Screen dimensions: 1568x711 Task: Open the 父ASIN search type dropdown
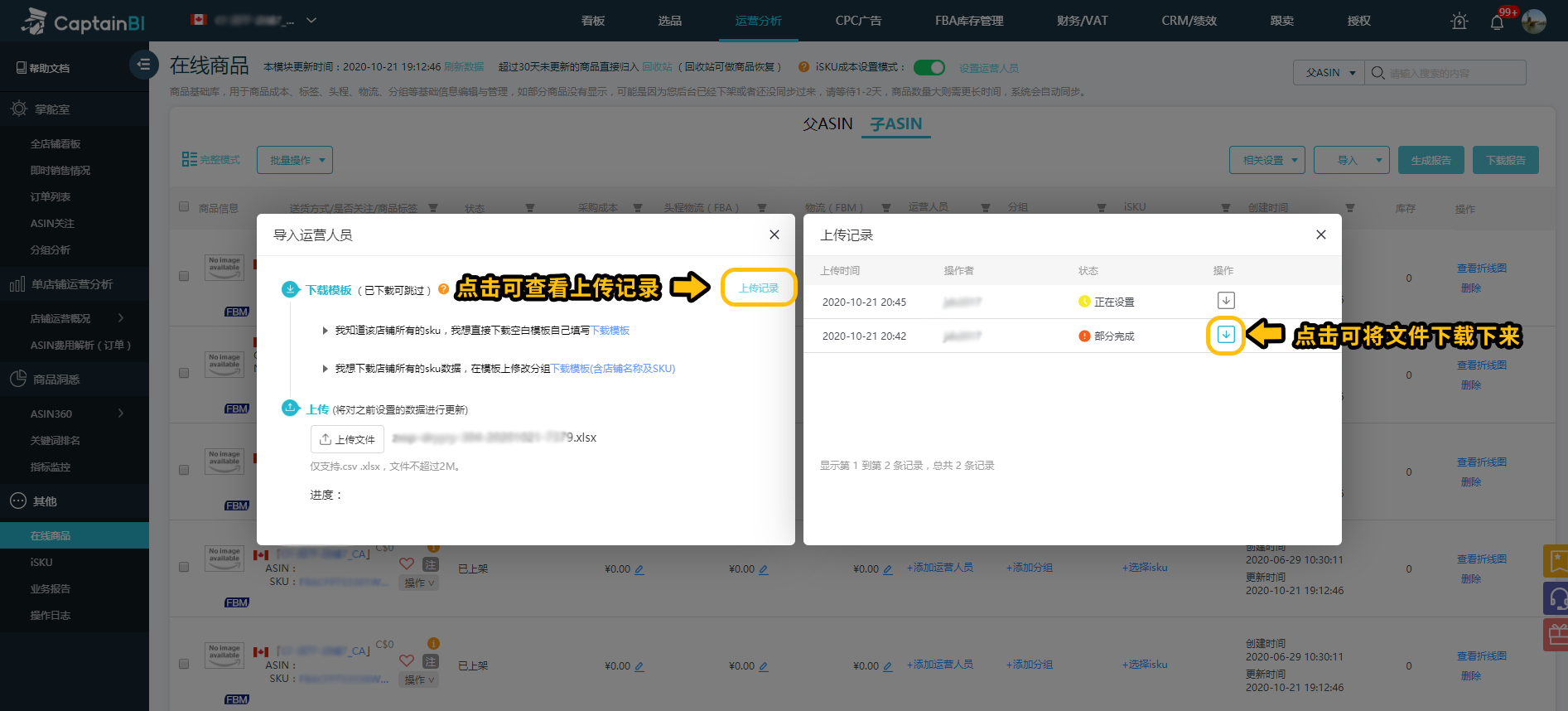[x=1329, y=73]
